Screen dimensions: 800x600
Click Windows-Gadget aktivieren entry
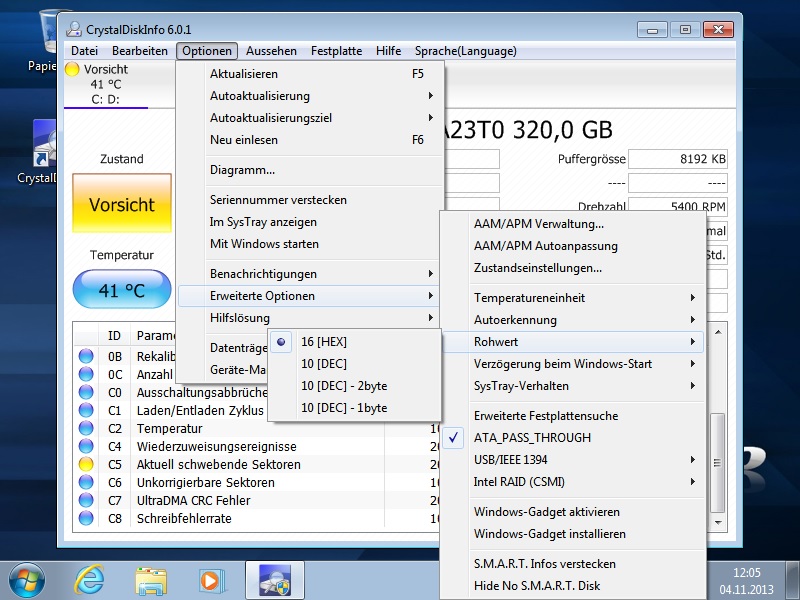point(573,512)
